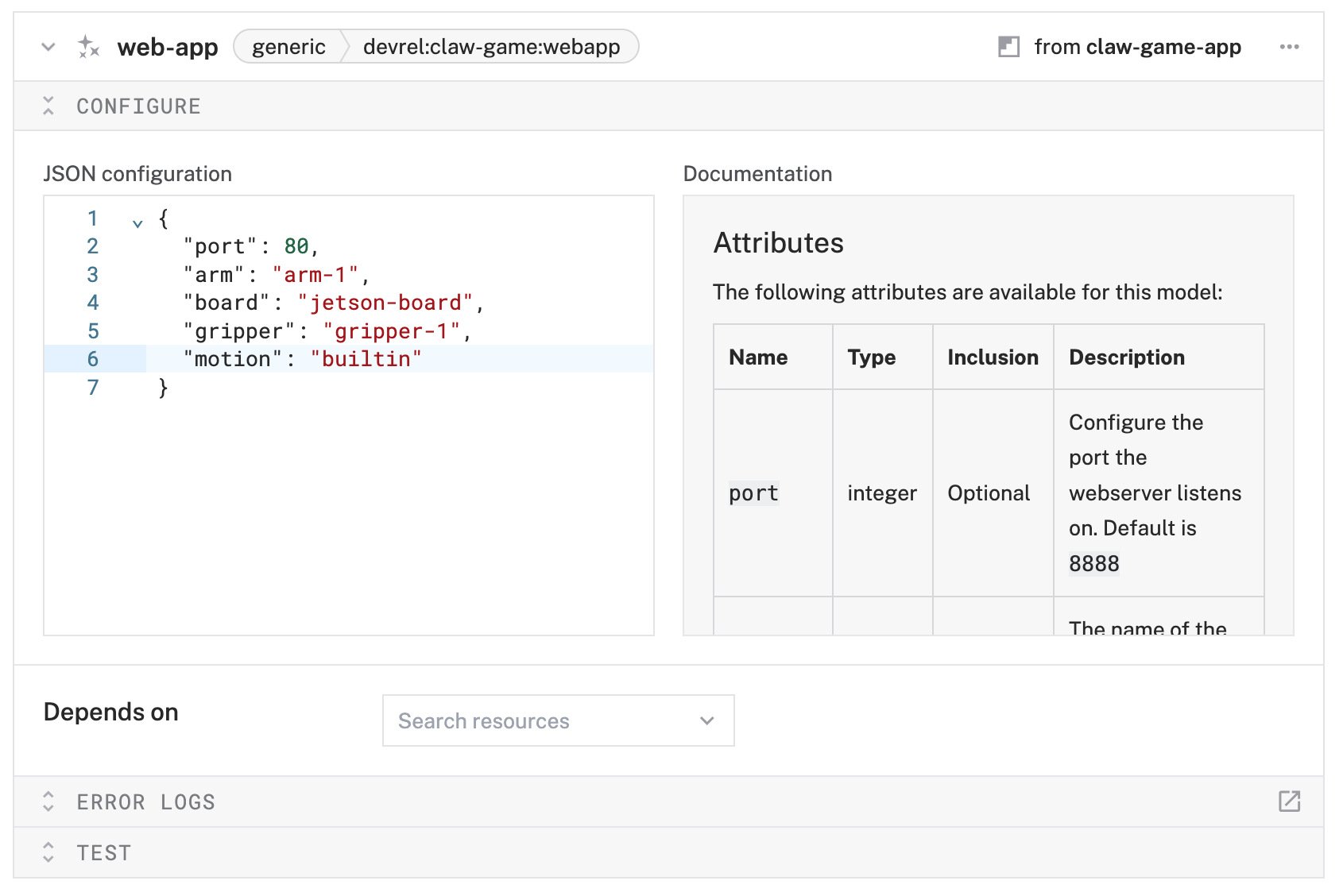Click the web-app component name
The image size is (1343, 896).
[x=168, y=47]
